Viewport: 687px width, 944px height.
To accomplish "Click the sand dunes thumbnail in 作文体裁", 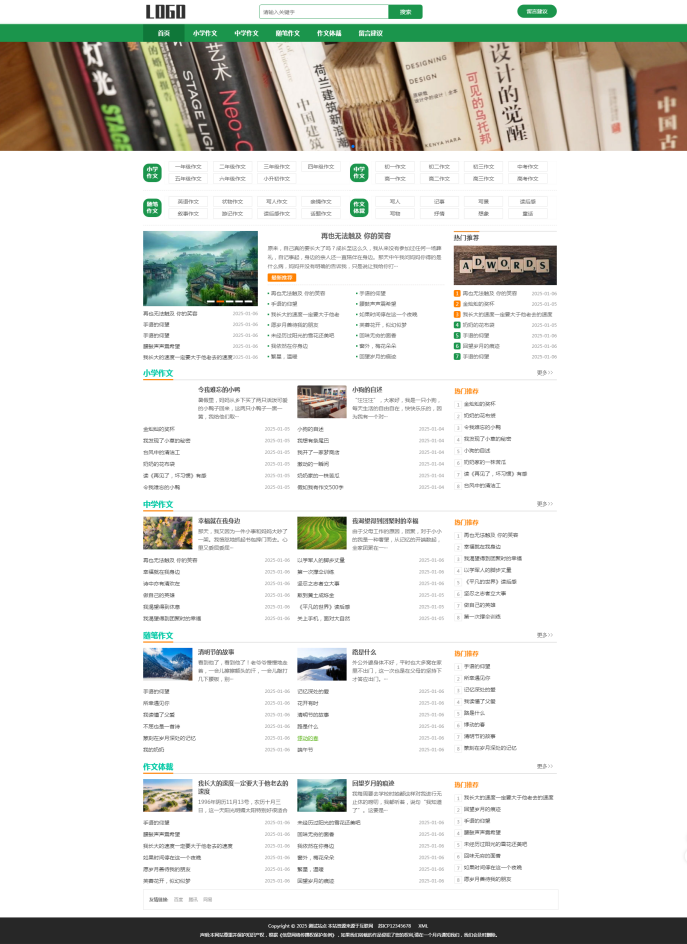I will click(167, 795).
